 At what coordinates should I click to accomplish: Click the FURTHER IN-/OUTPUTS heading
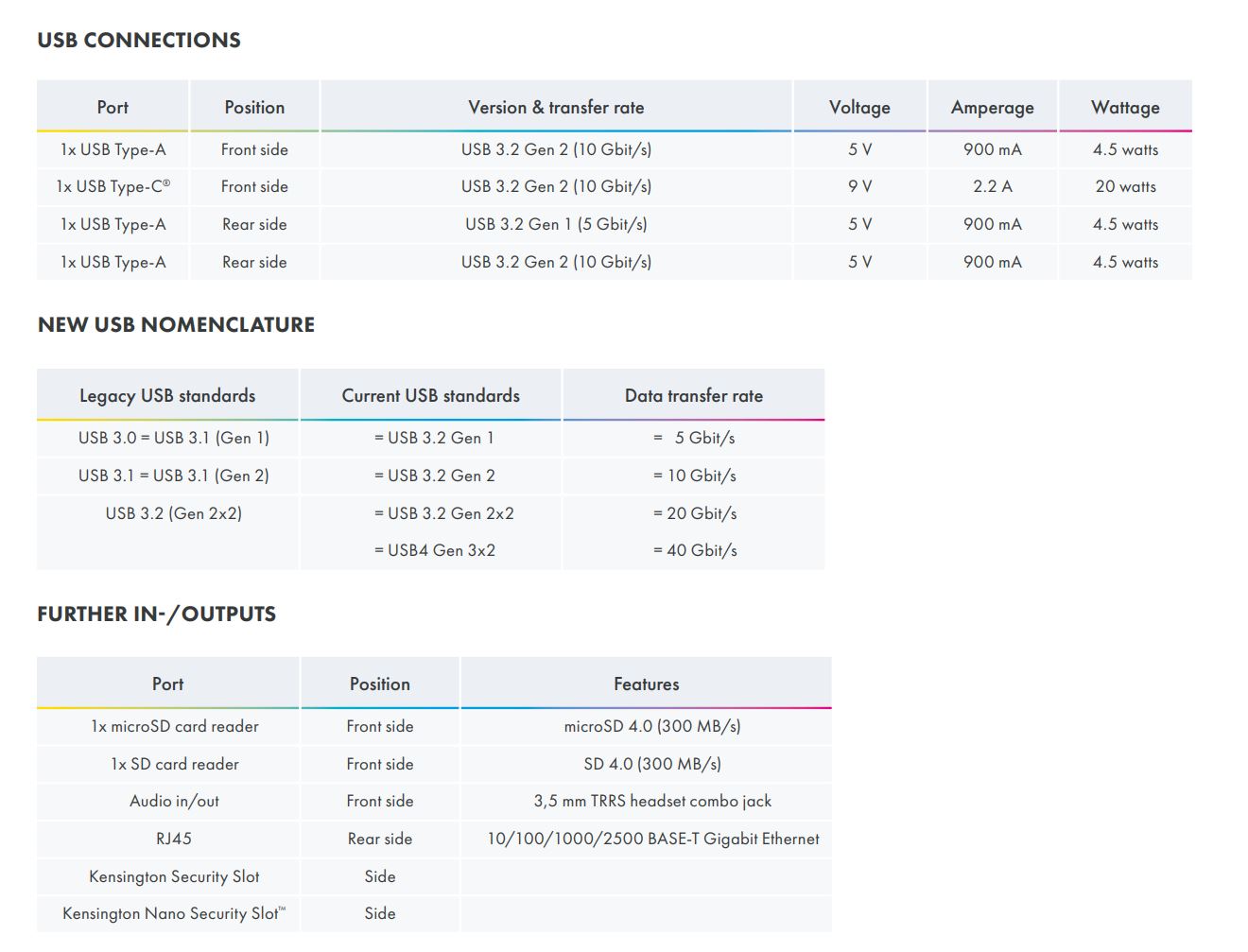tap(157, 614)
